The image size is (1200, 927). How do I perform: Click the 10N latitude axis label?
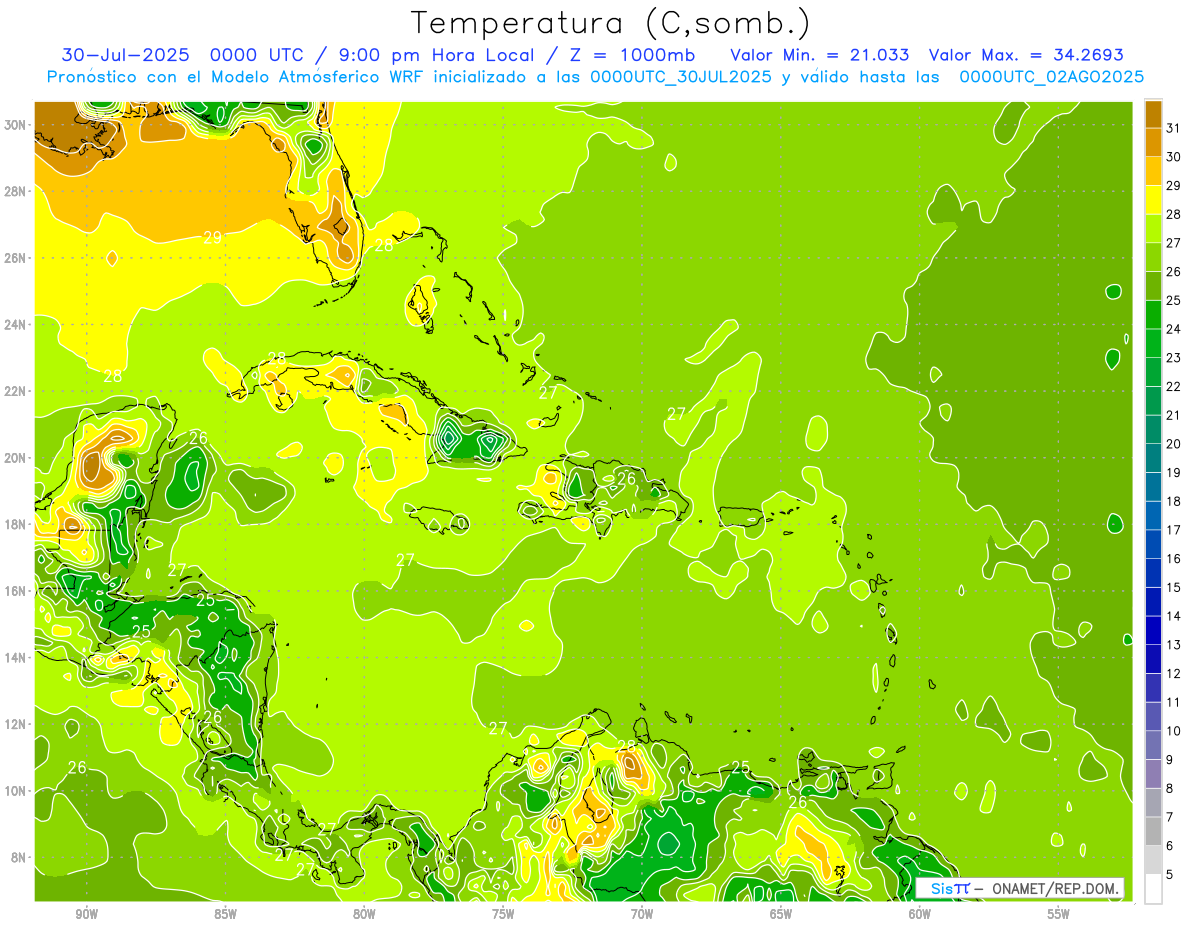click(14, 791)
